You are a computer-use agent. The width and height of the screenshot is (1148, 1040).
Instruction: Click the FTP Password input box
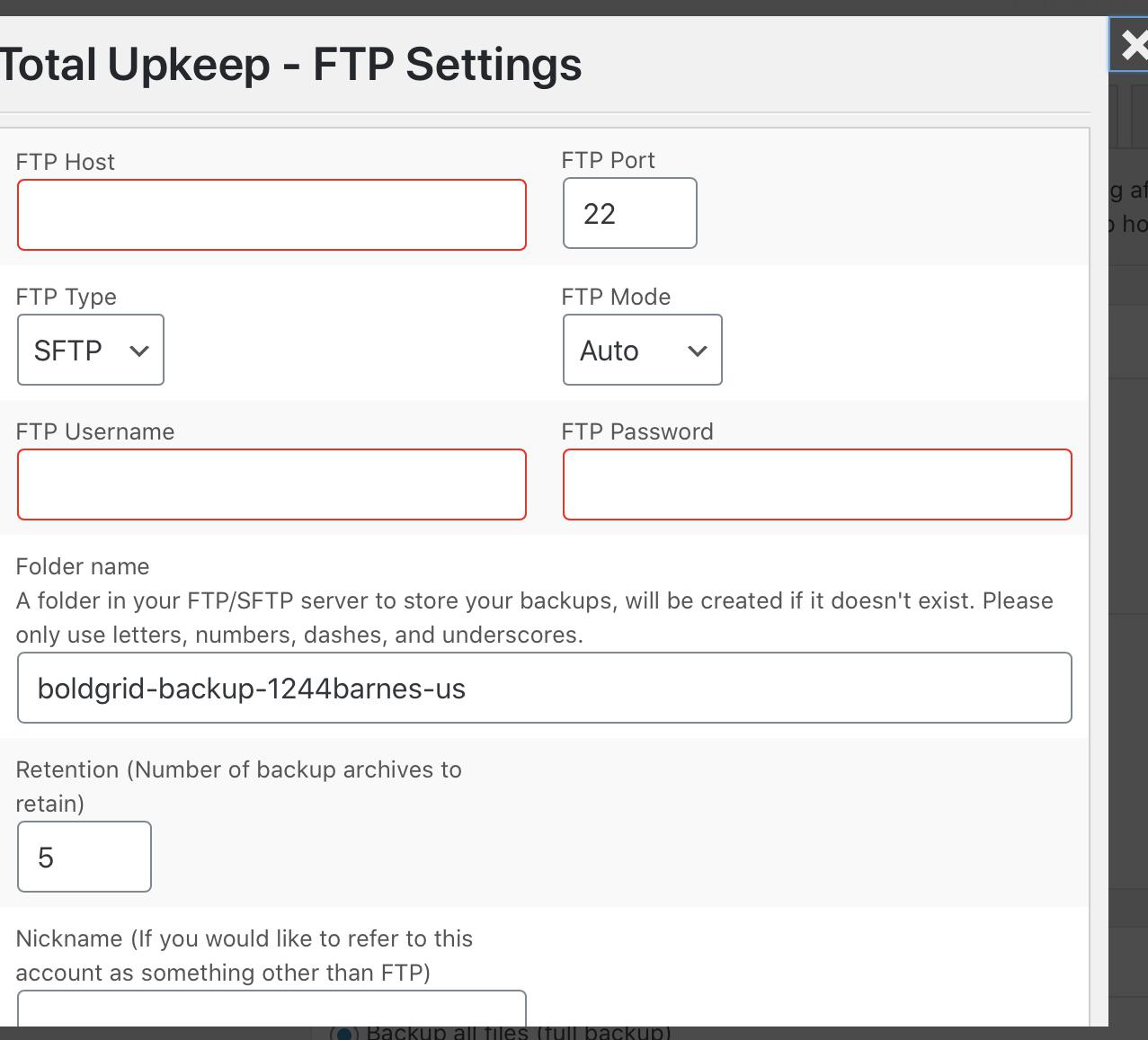816,484
